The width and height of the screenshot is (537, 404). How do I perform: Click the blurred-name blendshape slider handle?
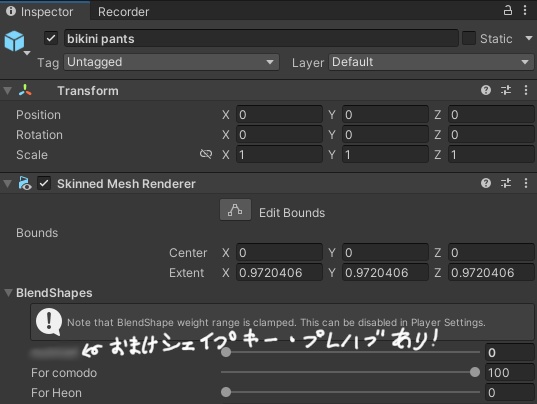coord(226,352)
